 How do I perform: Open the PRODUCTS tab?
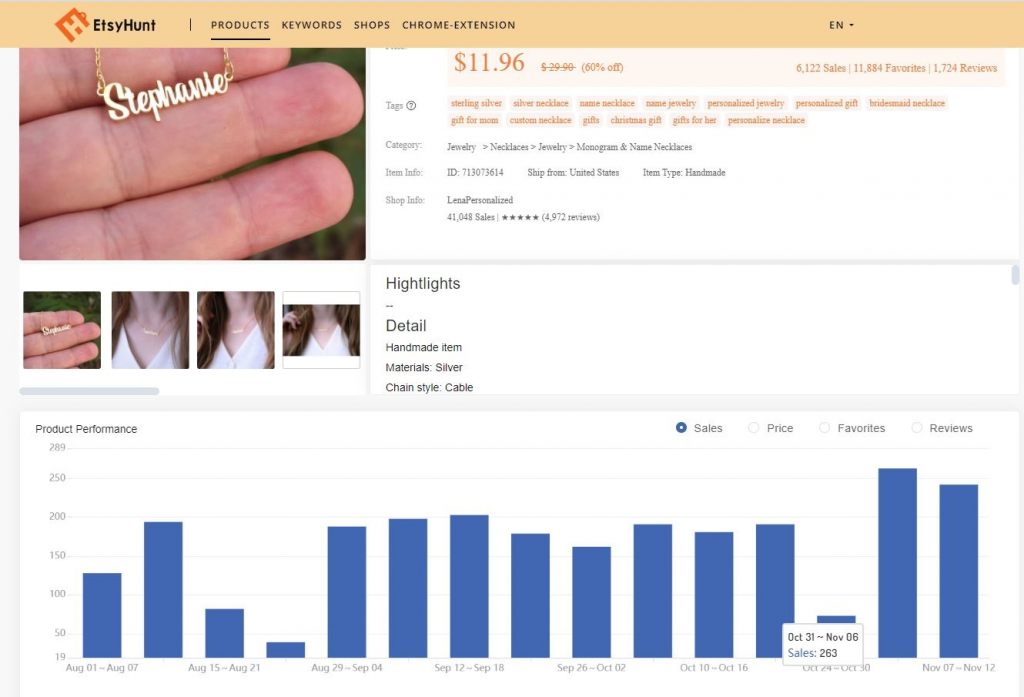click(240, 25)
